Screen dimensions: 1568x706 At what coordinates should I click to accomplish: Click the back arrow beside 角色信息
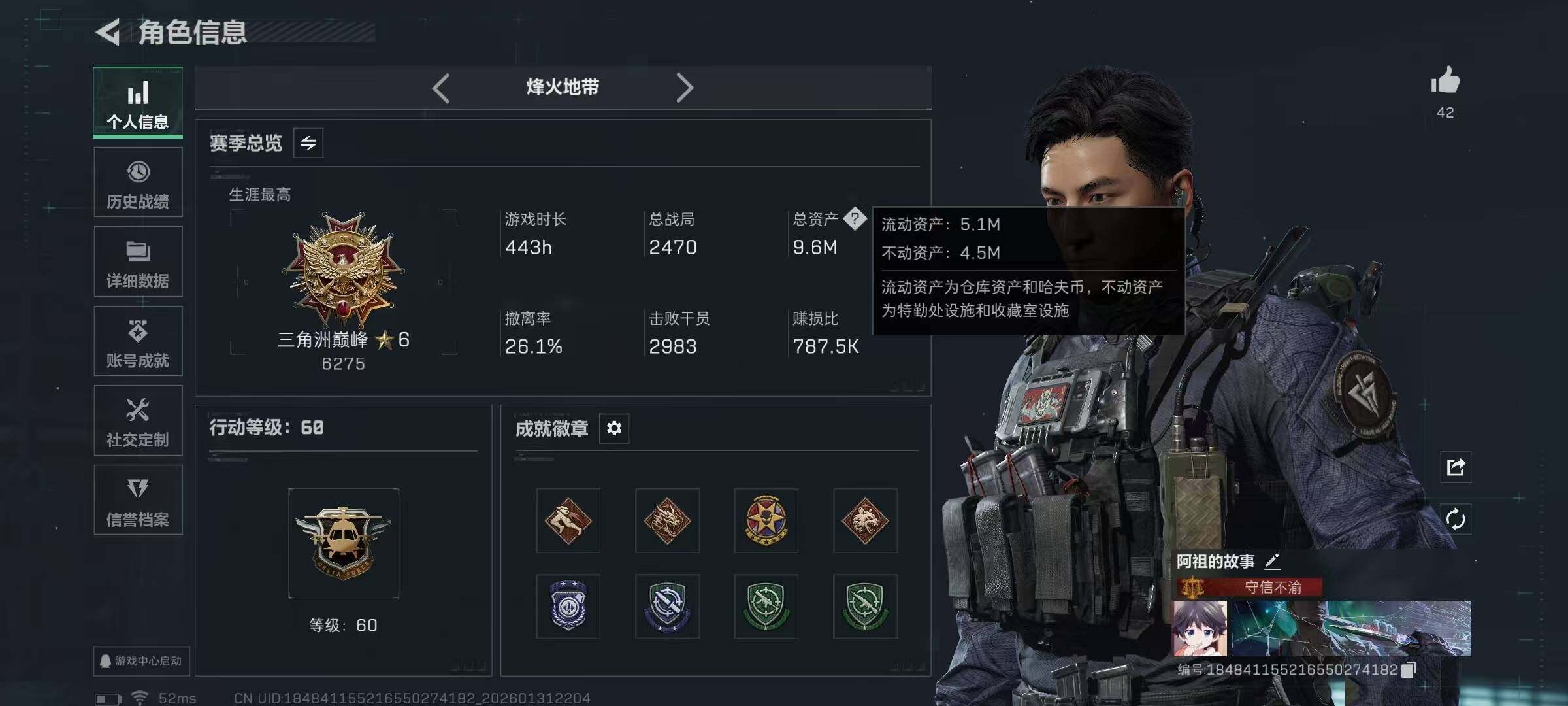(108, 32)
